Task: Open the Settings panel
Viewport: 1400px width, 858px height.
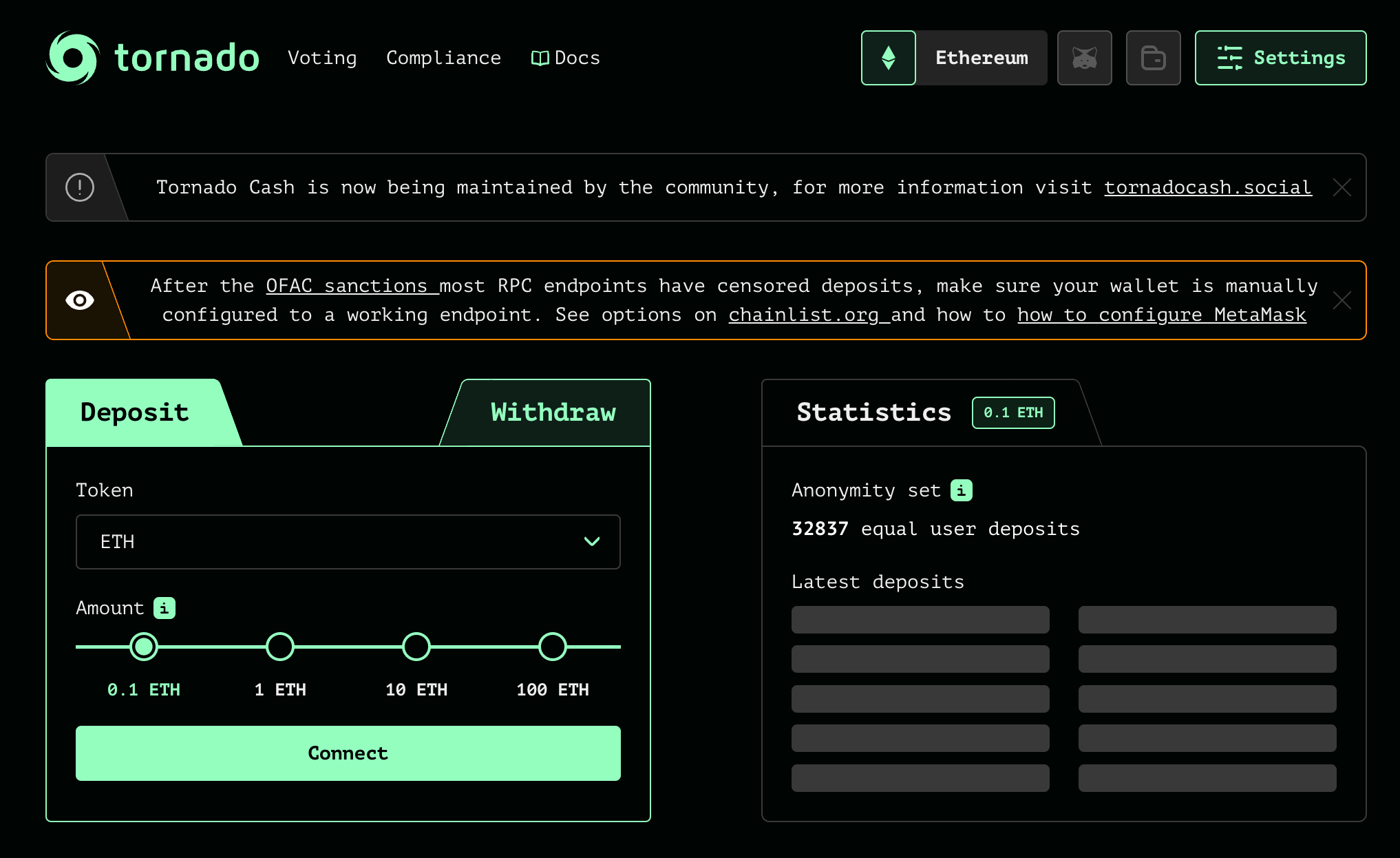Action: 1280,58
